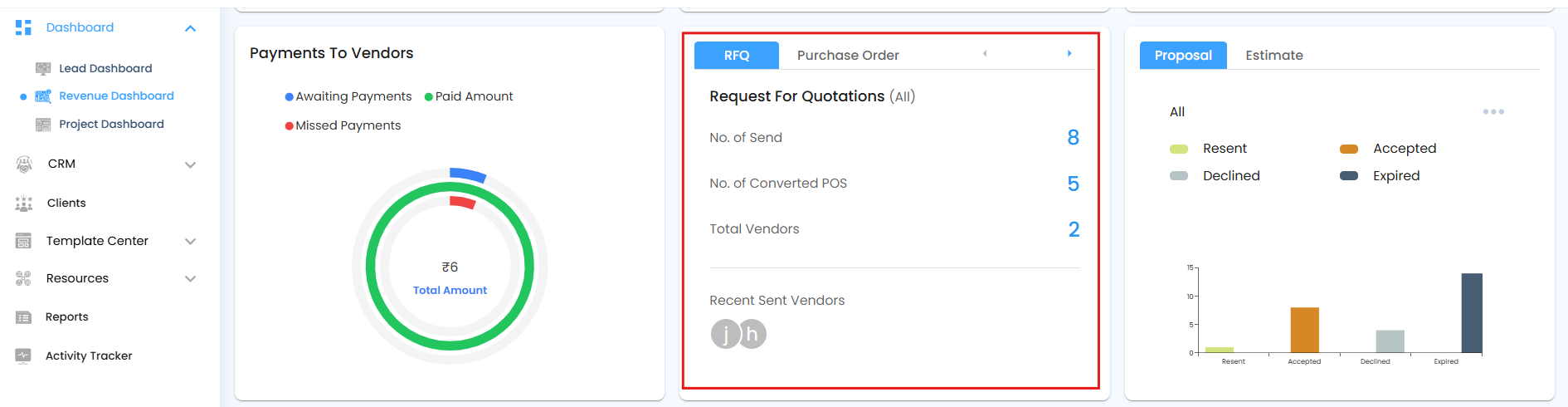The height and width of the screenshot is (407, 1568).
Task: Expand the Template Center chevron
Action: coord(190,242)
